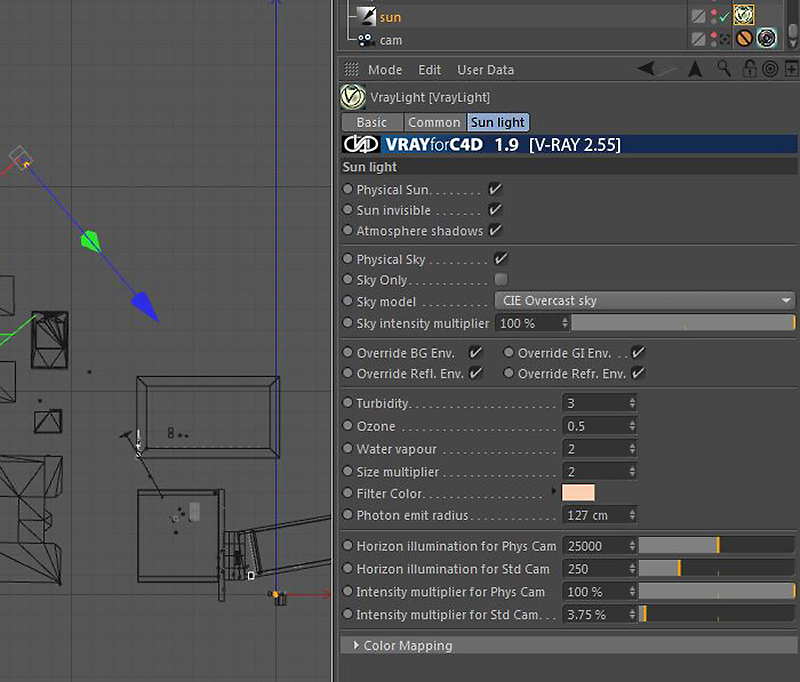Click the orange protection tag on cam row

coord(744,38)
